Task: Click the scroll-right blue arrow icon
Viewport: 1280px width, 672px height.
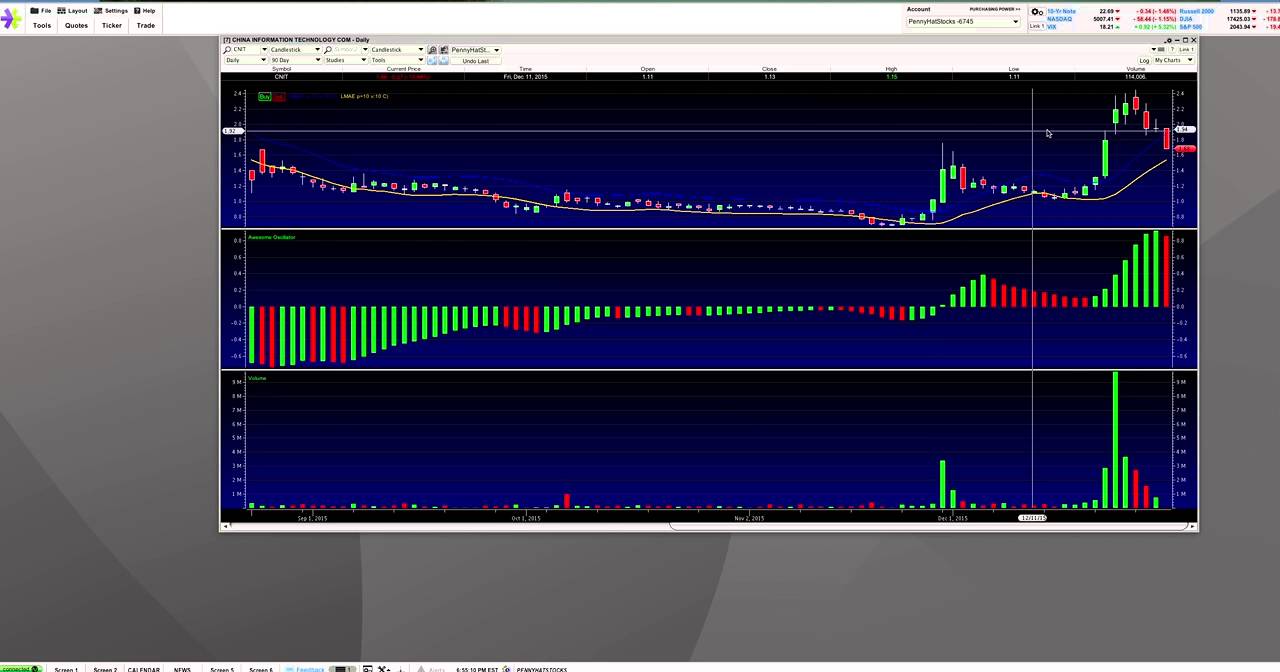Action: click(x=444, y=60)
